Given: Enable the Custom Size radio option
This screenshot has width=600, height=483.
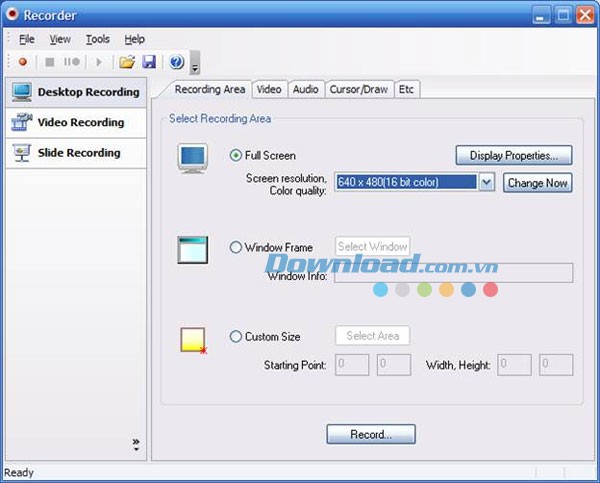Looking at the screenshot, I should pyautogui.click(x=236, y=337).
